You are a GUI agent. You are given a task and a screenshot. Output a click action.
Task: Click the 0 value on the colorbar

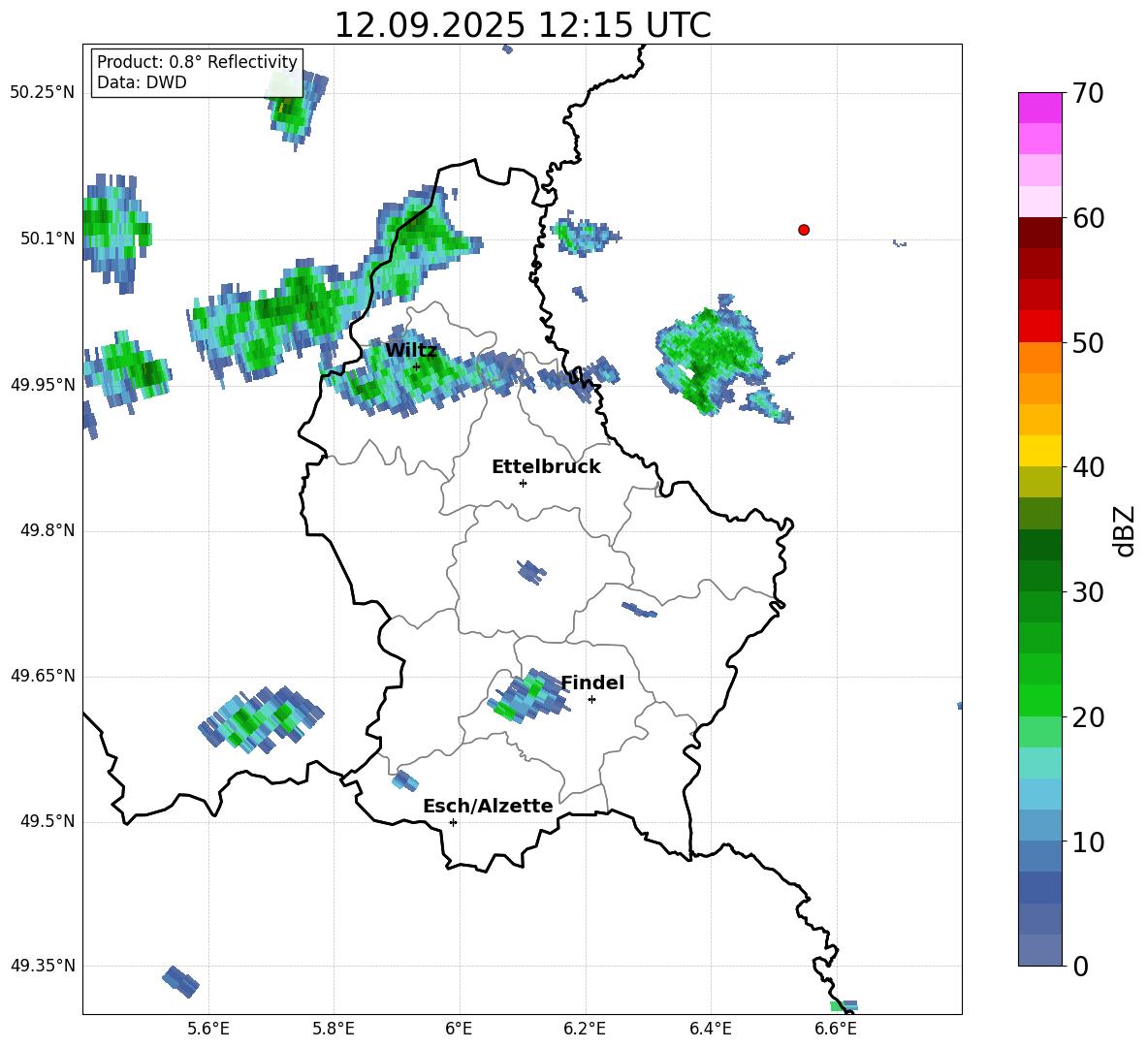(1080, 966)
